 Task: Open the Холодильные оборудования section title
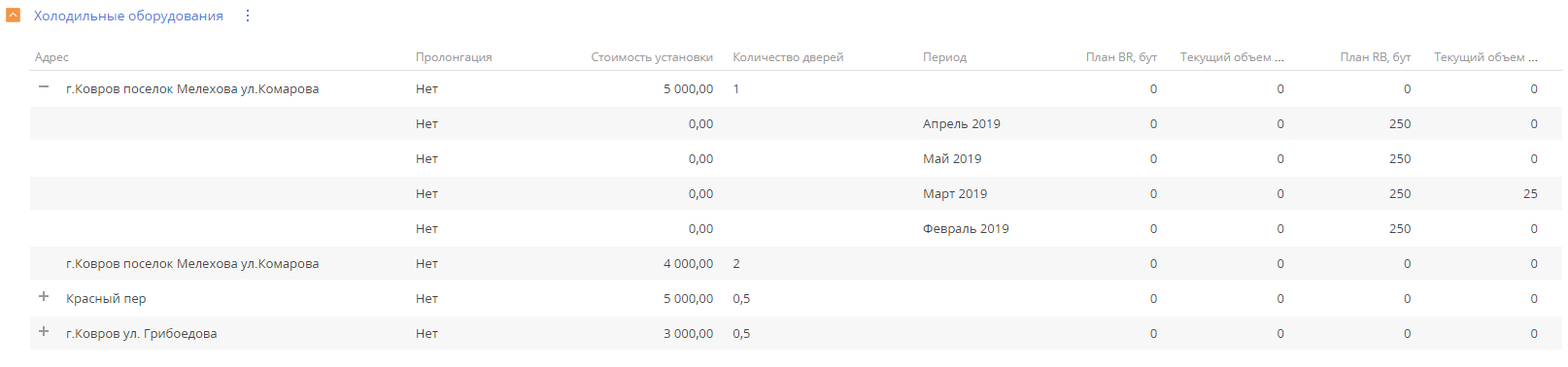128,17
